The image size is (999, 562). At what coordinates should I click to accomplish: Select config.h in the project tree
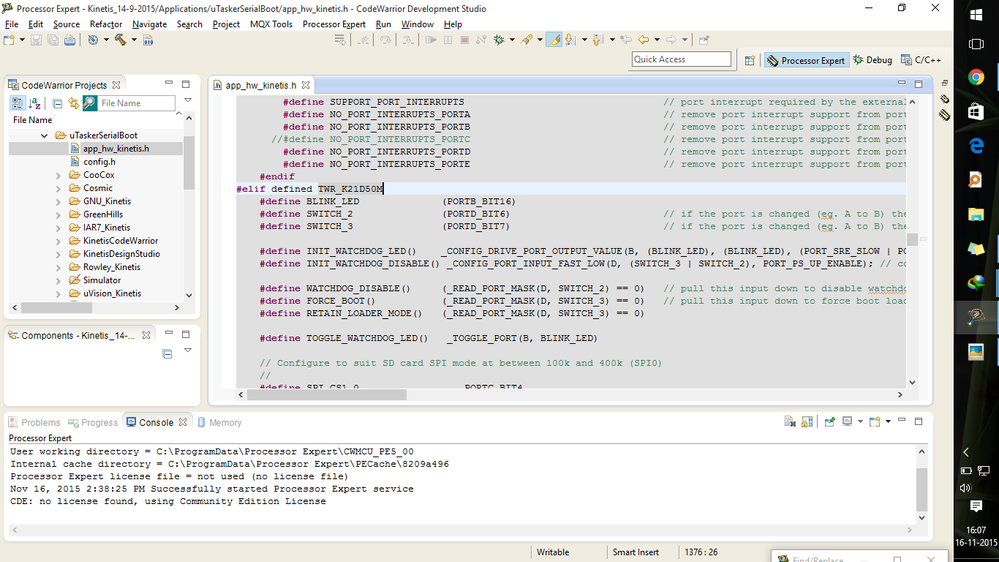click(99, 162)
